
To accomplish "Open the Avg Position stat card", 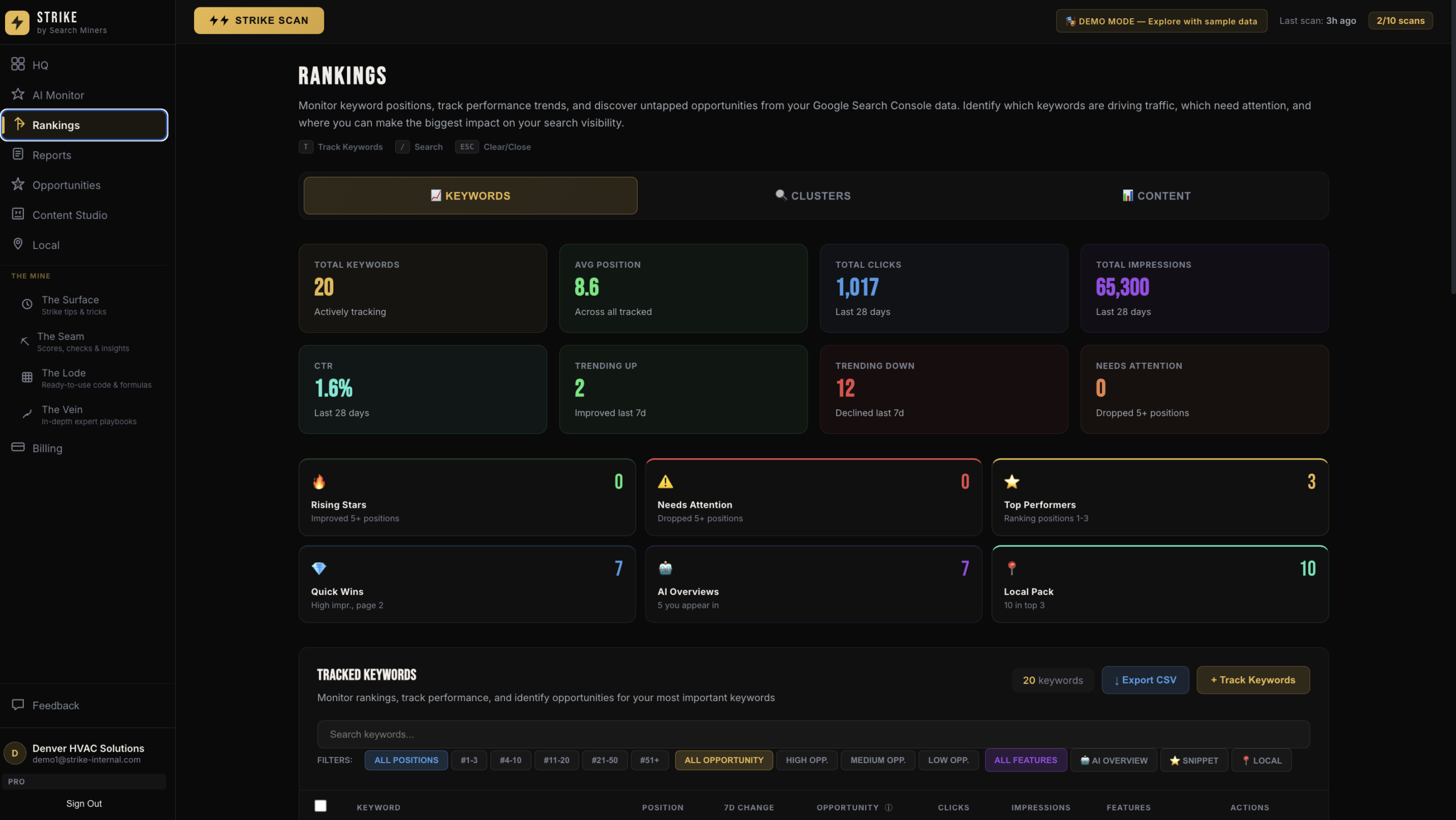I will point(683,288).
